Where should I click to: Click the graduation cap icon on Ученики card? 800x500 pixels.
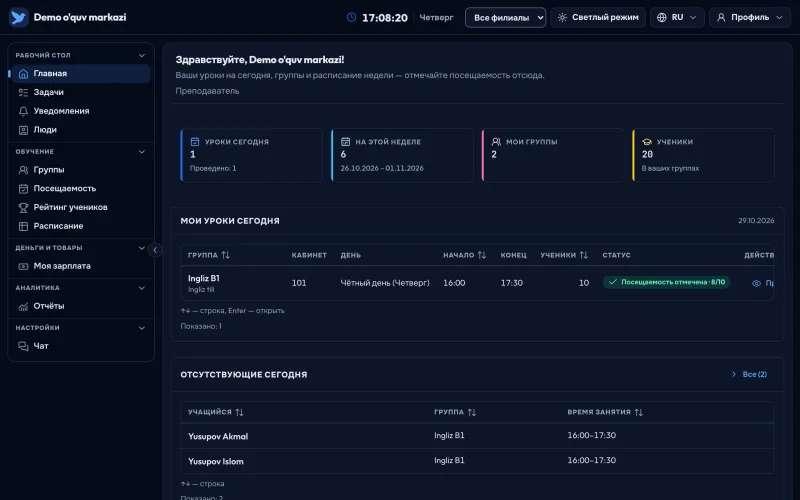pos(646,142)
